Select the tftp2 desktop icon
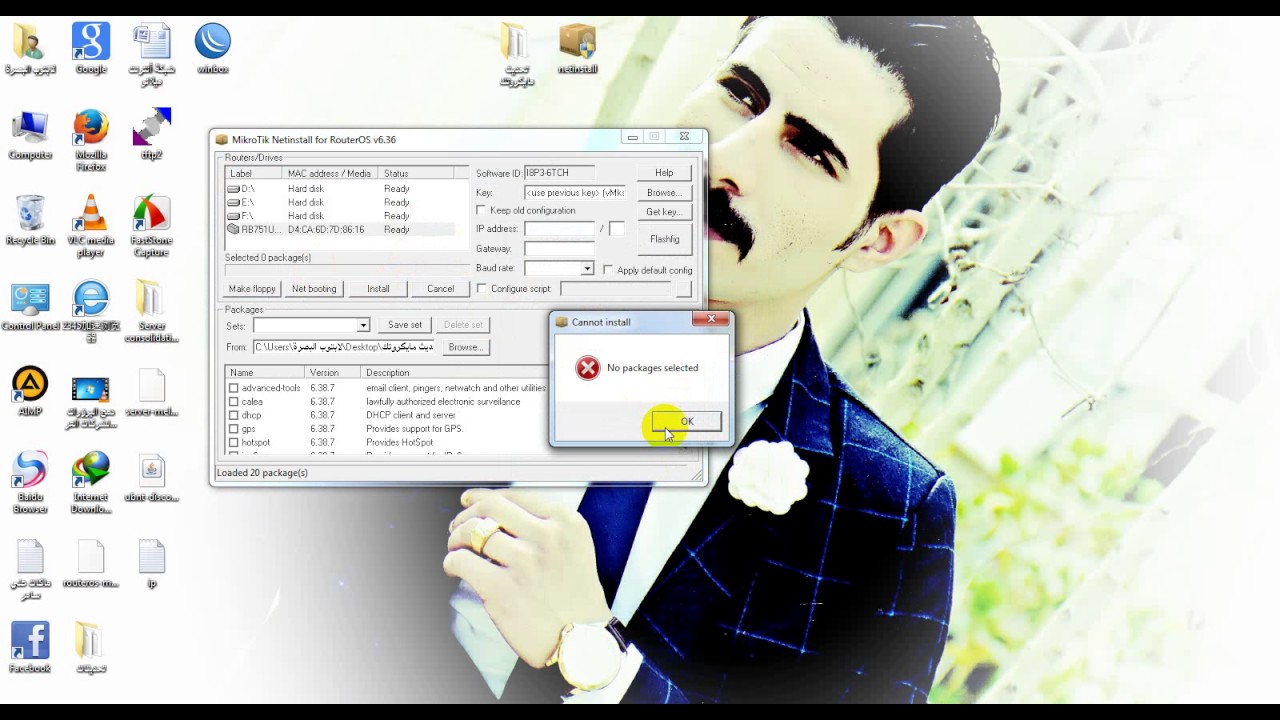This screenshot has width=1280, height=720. tap(152, 135)
